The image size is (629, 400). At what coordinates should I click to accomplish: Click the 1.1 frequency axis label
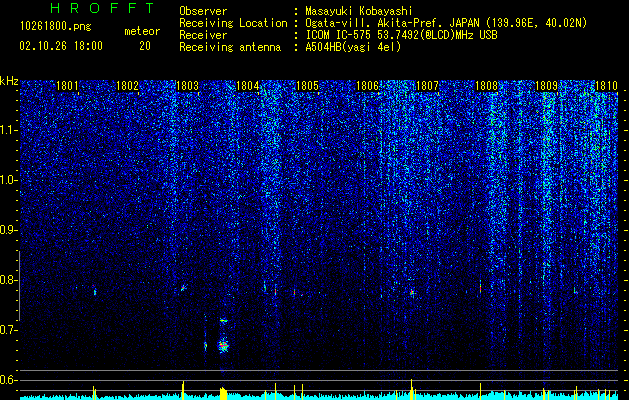8,130
